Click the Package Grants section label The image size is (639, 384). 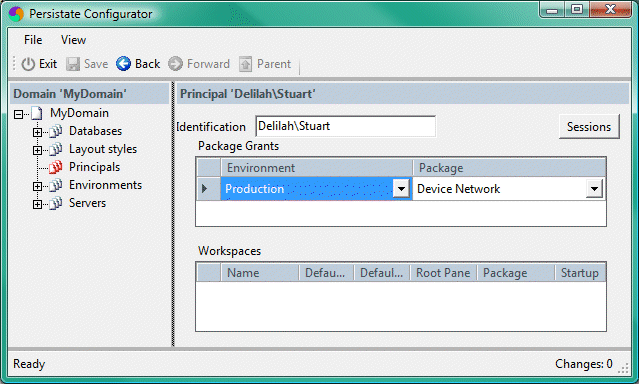[238, 146]
